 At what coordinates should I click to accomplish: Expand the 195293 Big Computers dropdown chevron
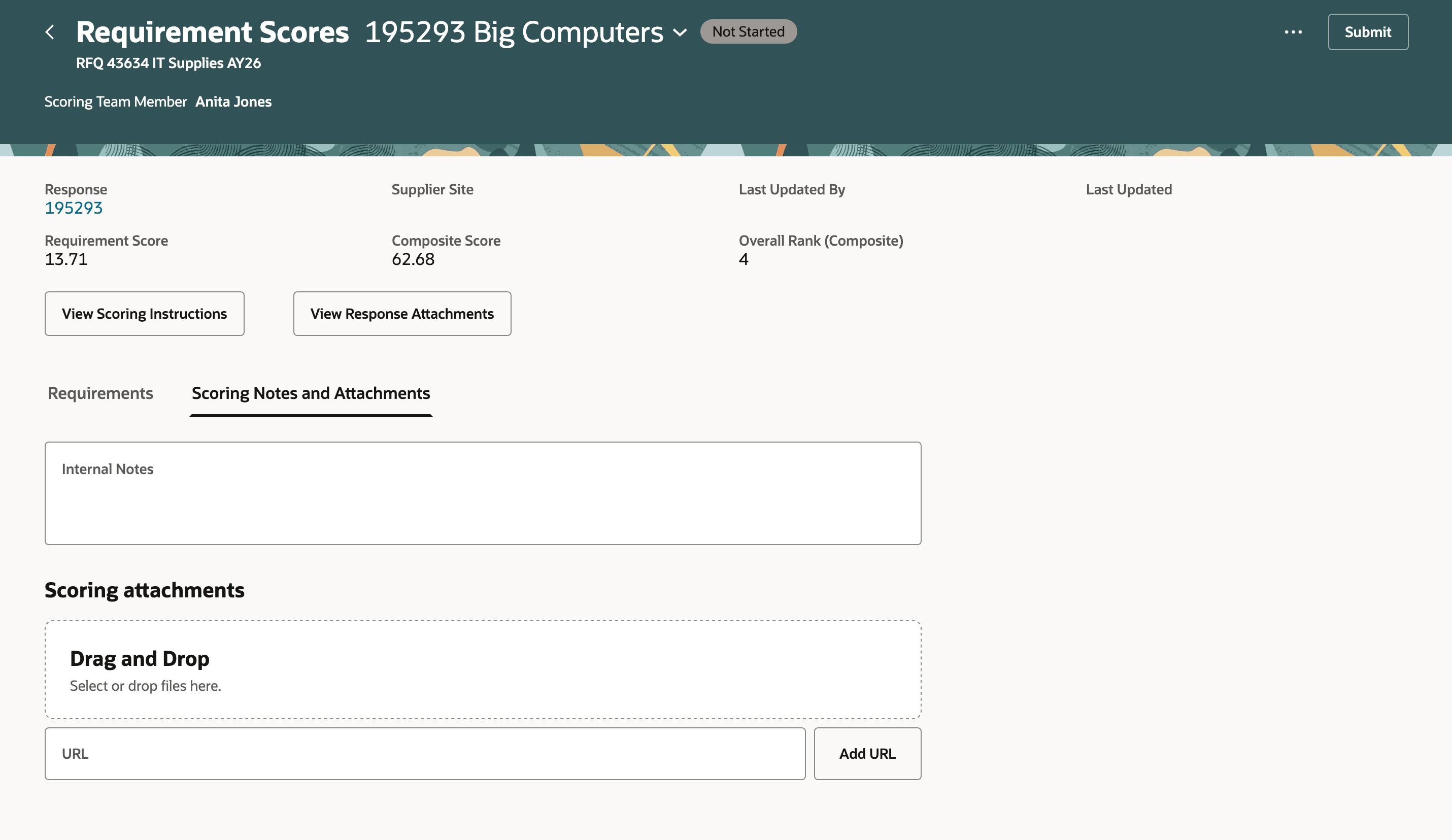pyautogui.click(x=680, y=33)
